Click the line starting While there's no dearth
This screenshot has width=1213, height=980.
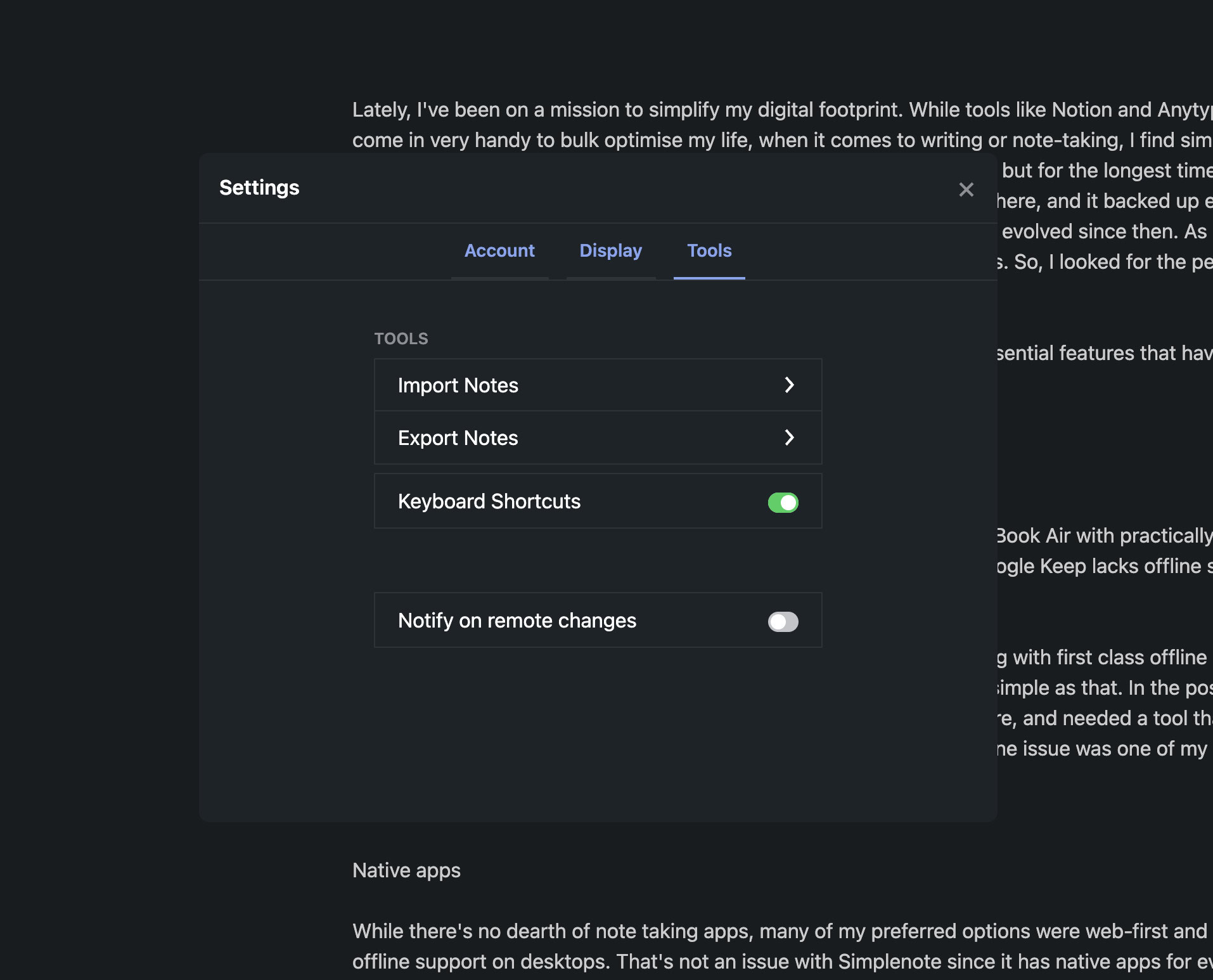pos(780,931)
